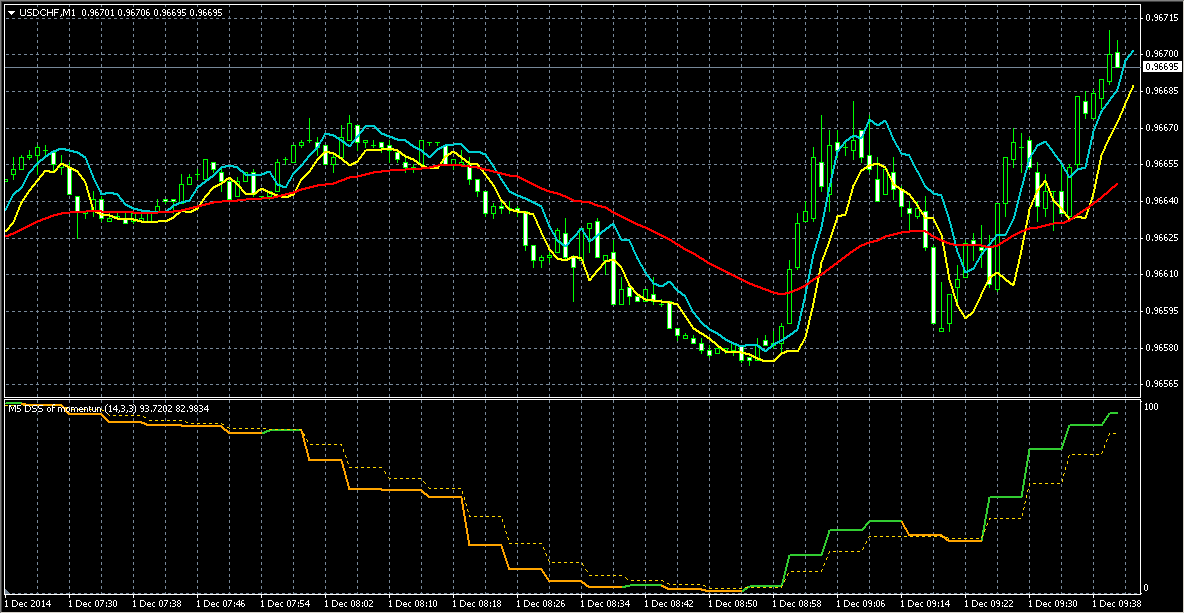Image resolution: width=1185 pixels, height=614 pixels.
Task: Click the 0 level on indicator scale
Action: [1147, 588]
